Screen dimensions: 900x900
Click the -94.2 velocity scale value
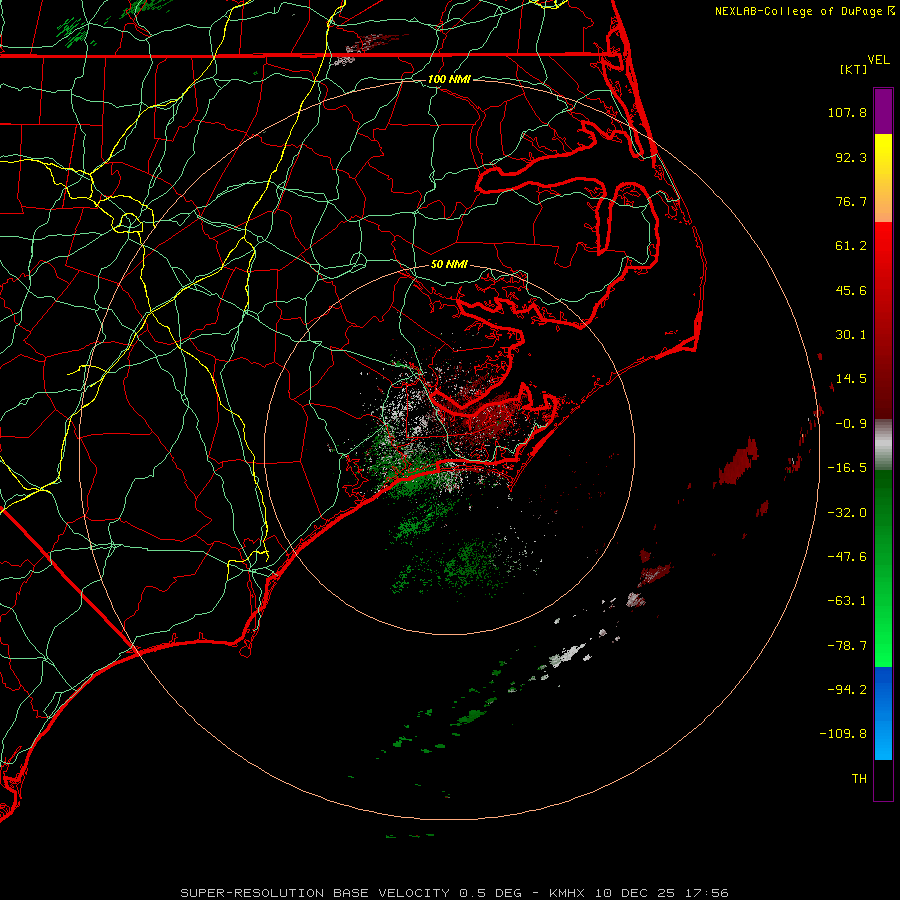(x=847, y=689)
